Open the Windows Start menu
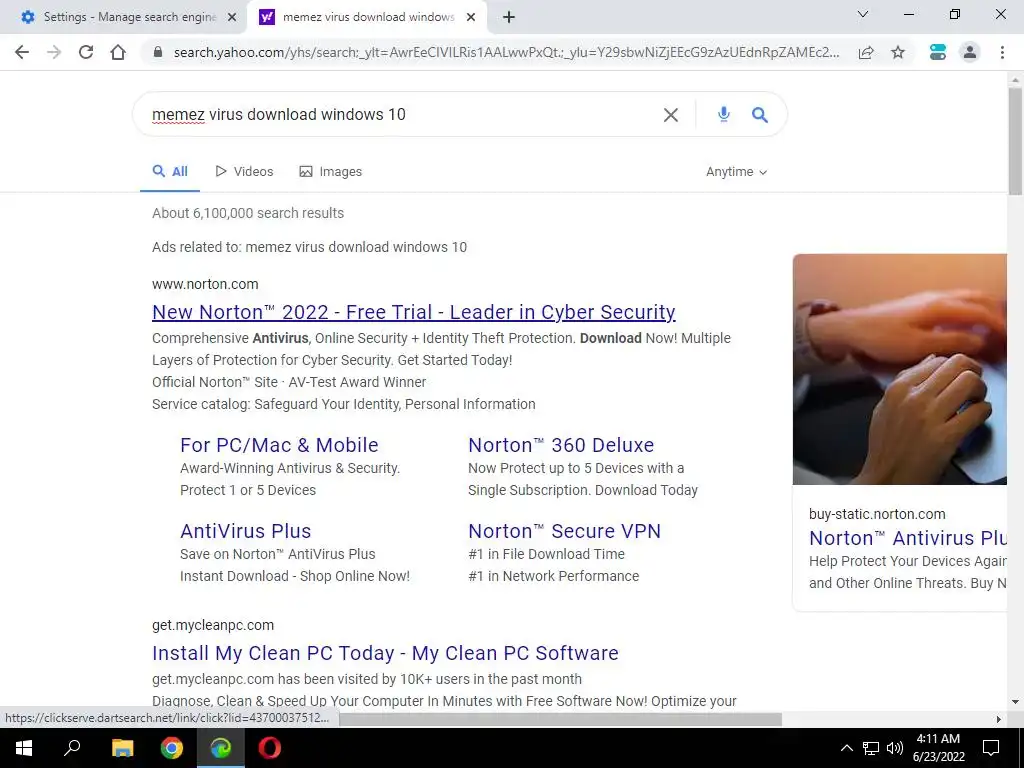This screenshot has height=768, width=1024. (x=24, y=748)
